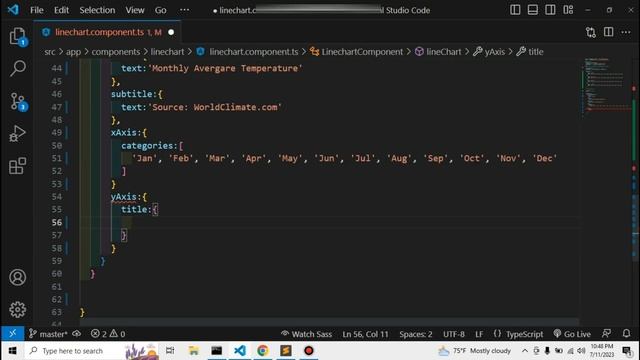
Task: Toggle the primary side bar layout icon
Action: click(x=515, y=10)
